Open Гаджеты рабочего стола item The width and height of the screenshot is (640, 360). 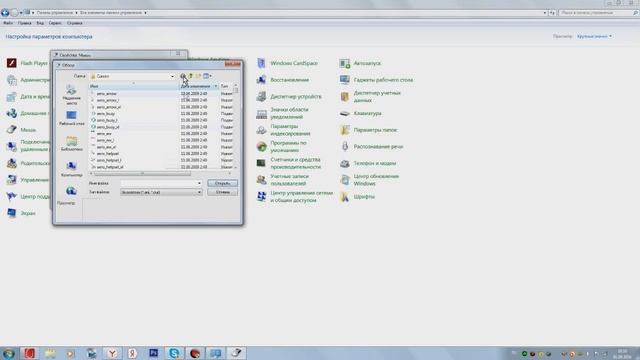coord(376,80)
